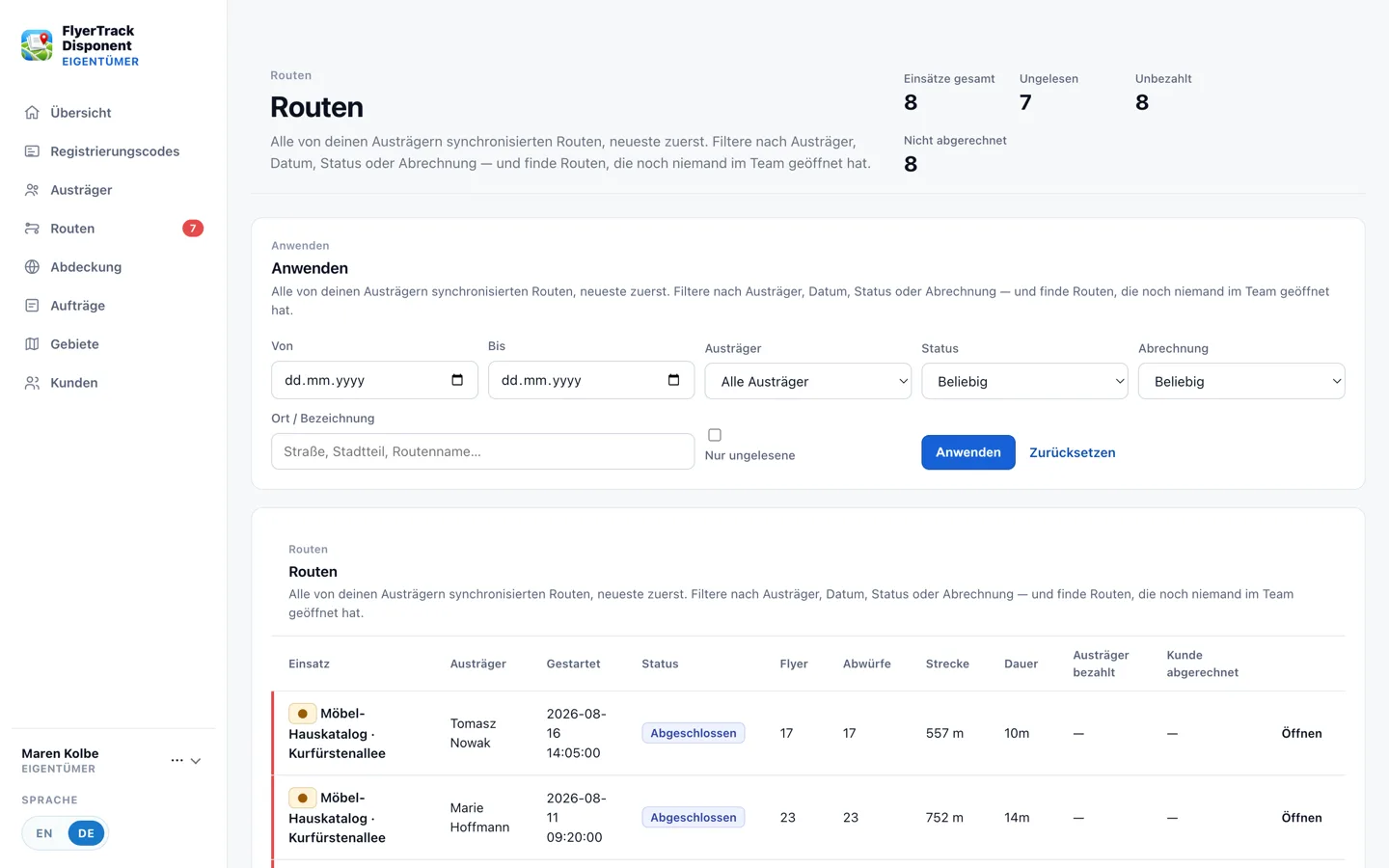Click the users icon beside Kunden
This screenshot has width=1389, height=868.
[32, 383]
